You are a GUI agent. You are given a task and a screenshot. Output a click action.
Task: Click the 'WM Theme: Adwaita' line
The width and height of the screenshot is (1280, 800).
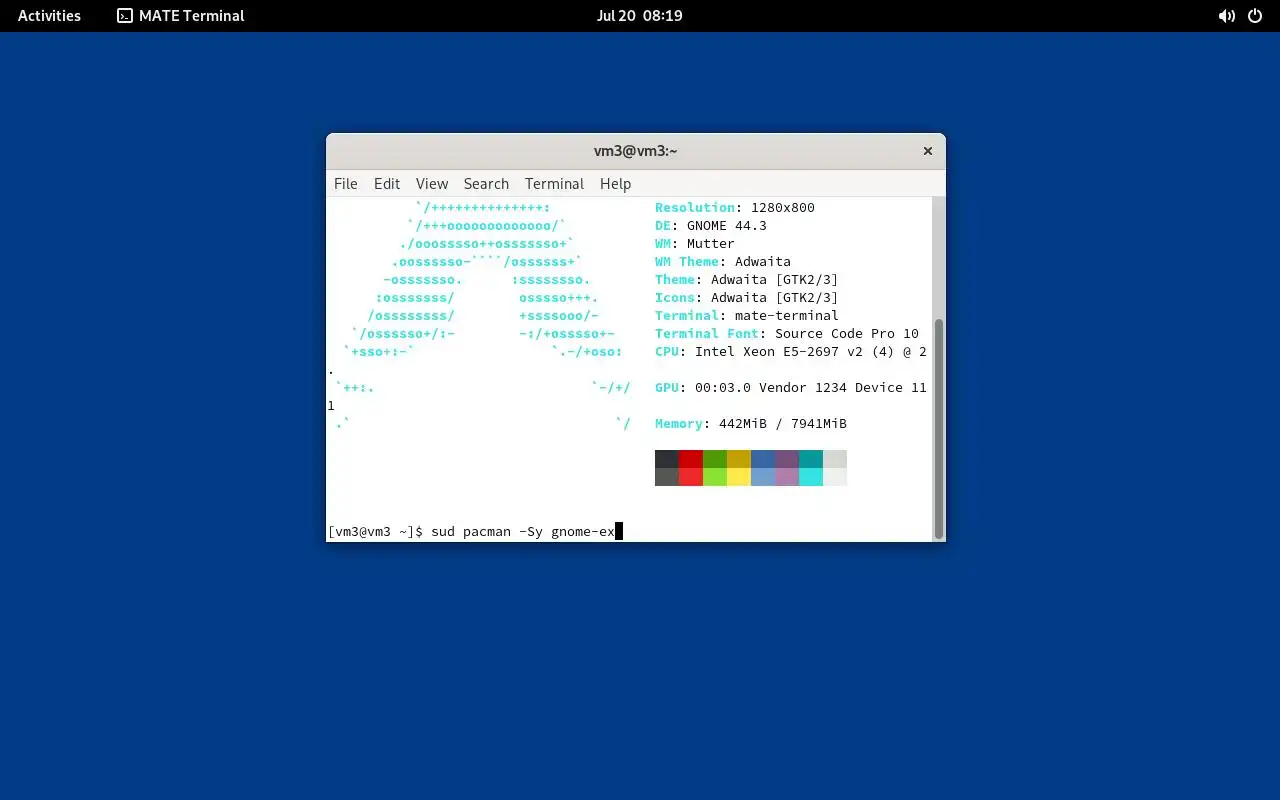coord(723,262)
